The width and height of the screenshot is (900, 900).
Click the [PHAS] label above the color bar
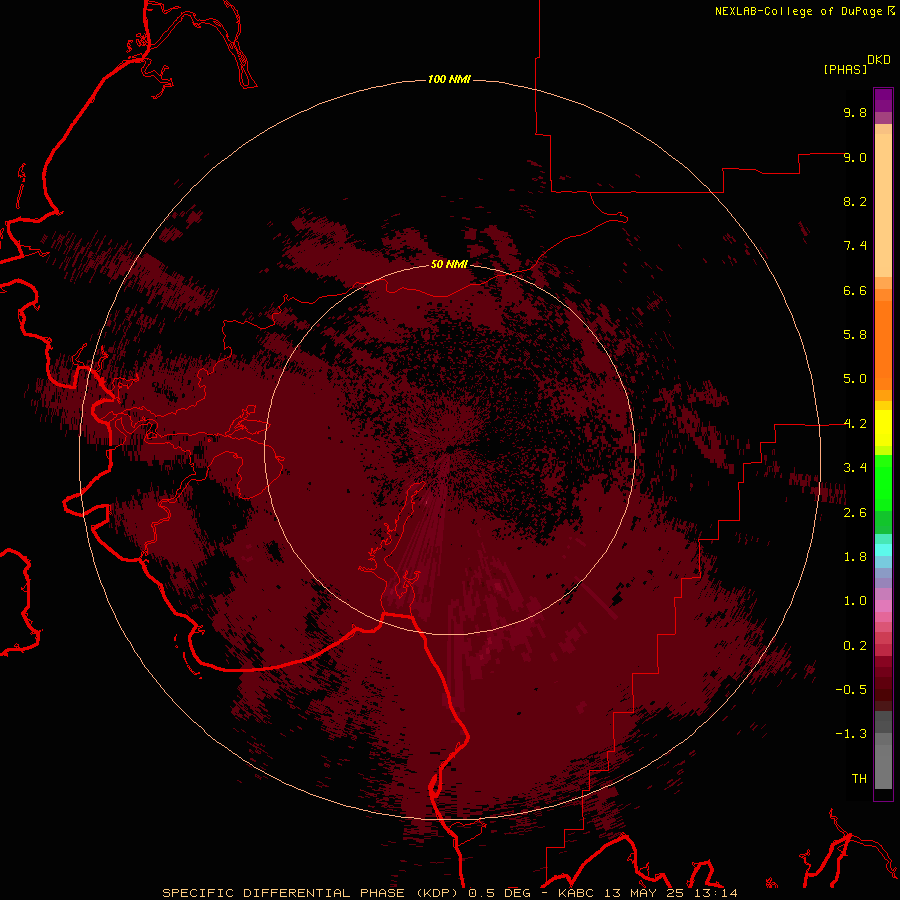pyautogui.click(x=845, y=69)
